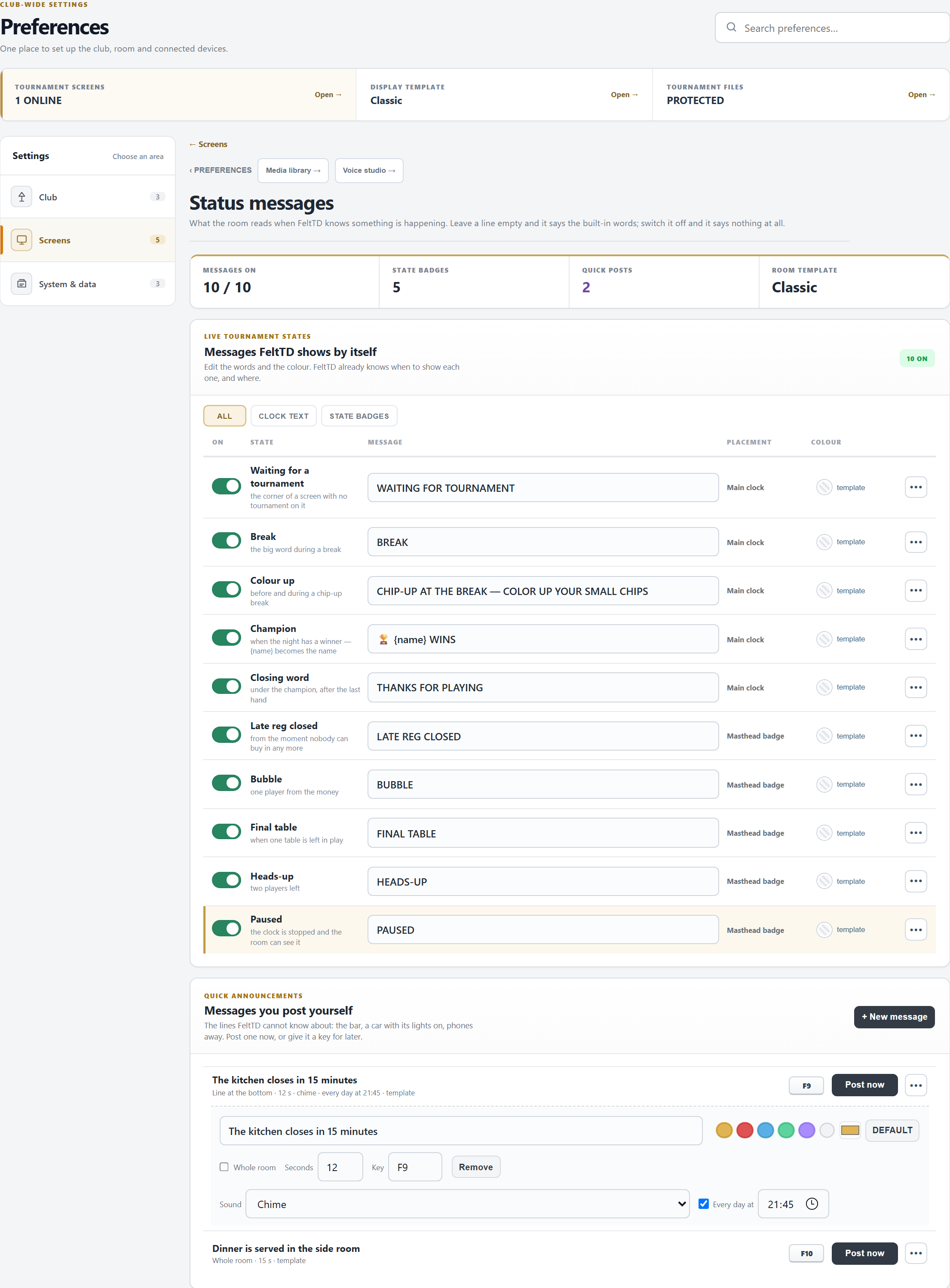Go back via the Screens link
This screenshot has width=950, height=1288.
click(208, 144)
